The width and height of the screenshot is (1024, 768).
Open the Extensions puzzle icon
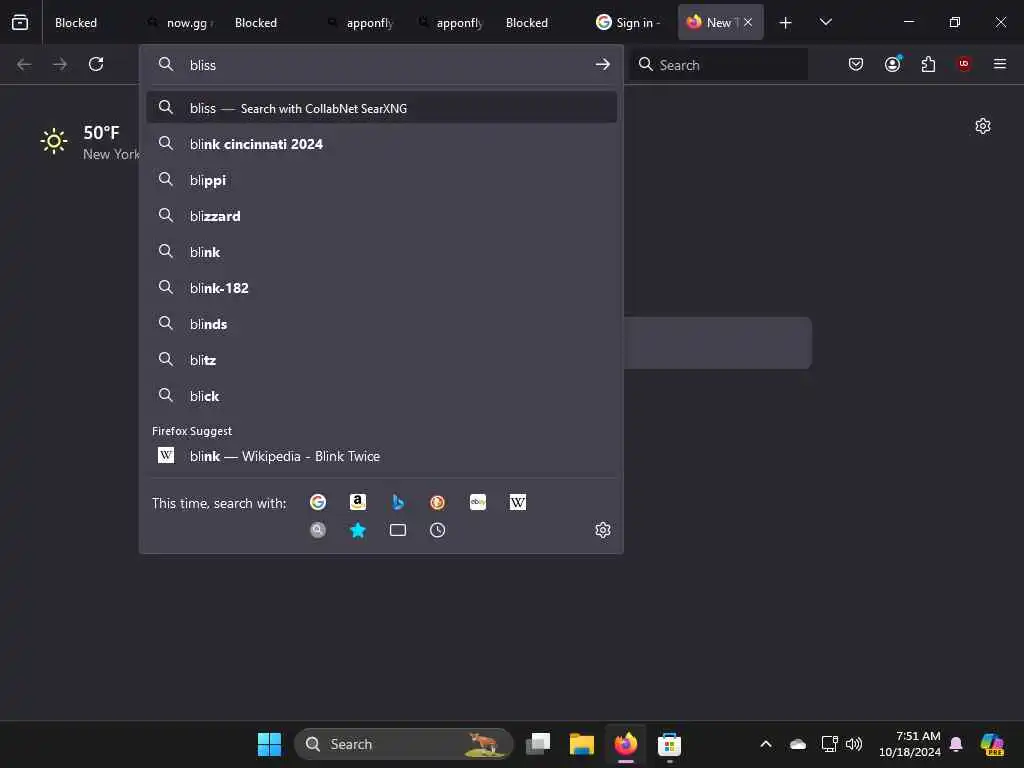(928, 64)
